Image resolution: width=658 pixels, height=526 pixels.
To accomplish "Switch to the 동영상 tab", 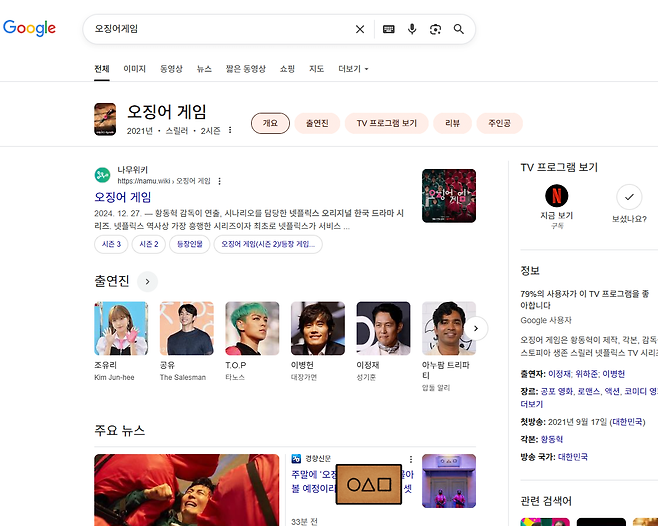I will [171, 69].
